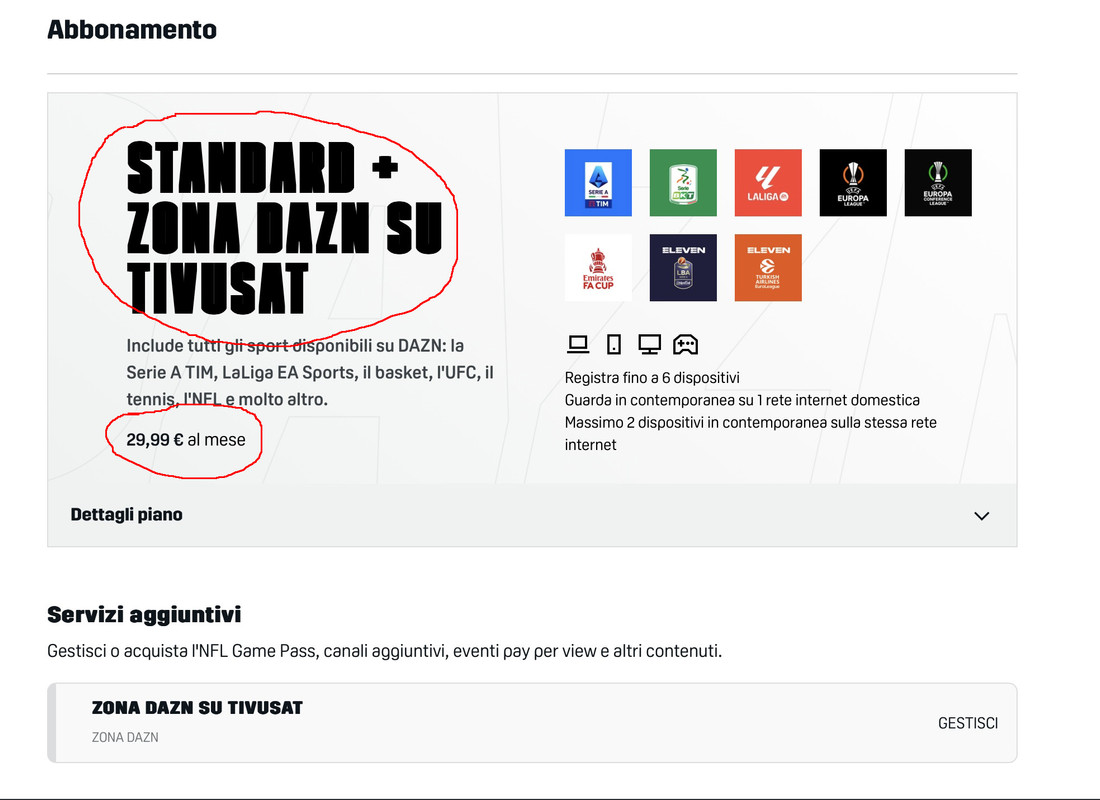Click GESTISCI for Zona DAZN su Tivusat

pos(967,723)
